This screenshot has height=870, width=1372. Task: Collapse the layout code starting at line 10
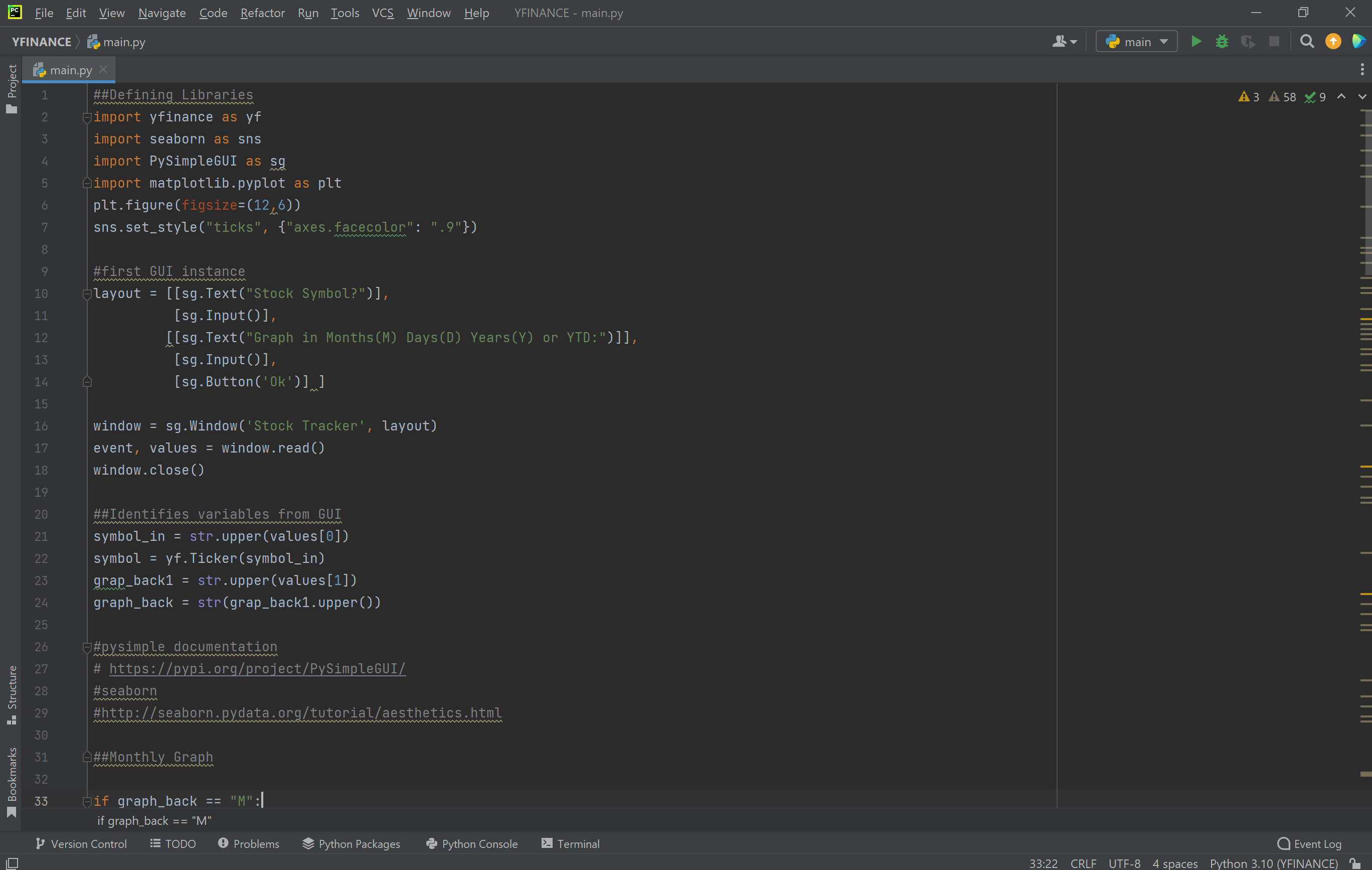click(x=87, y=294)
